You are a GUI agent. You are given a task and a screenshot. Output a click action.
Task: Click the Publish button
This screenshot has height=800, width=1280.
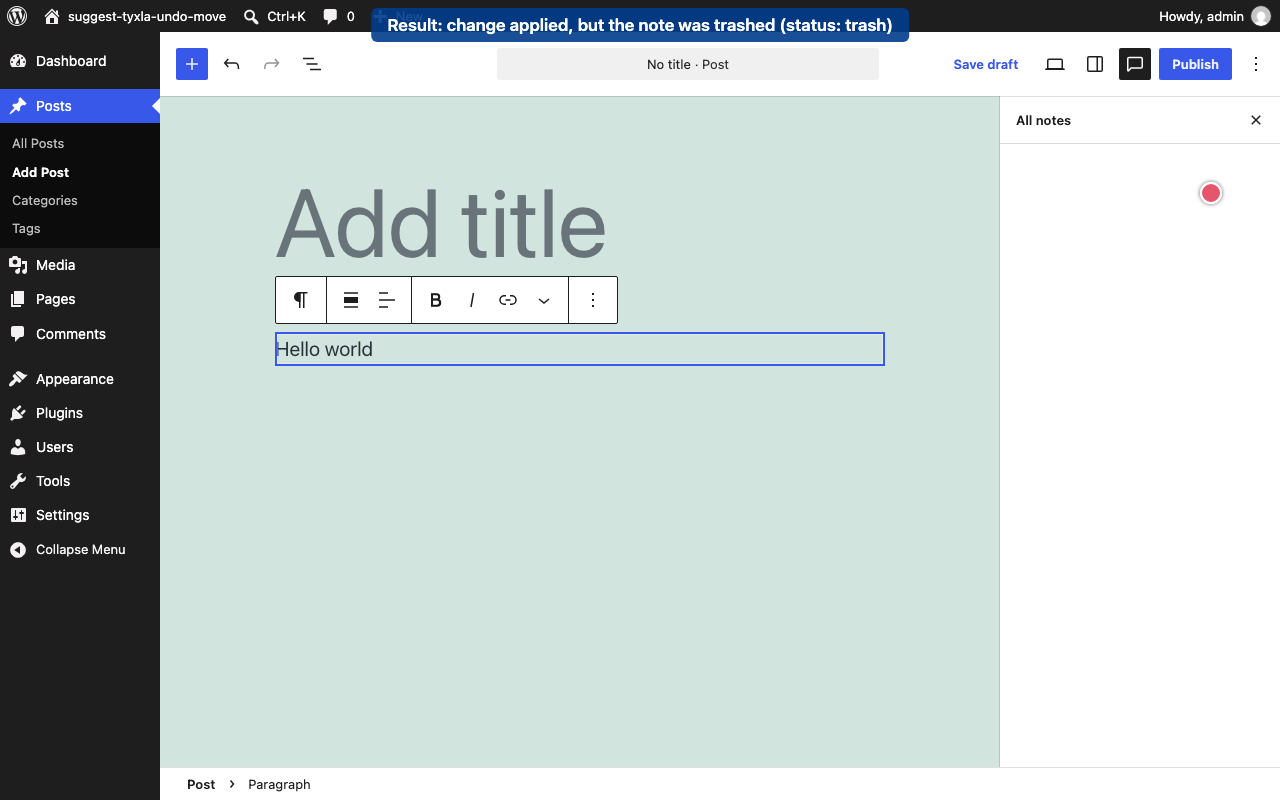coord(1195,64)
